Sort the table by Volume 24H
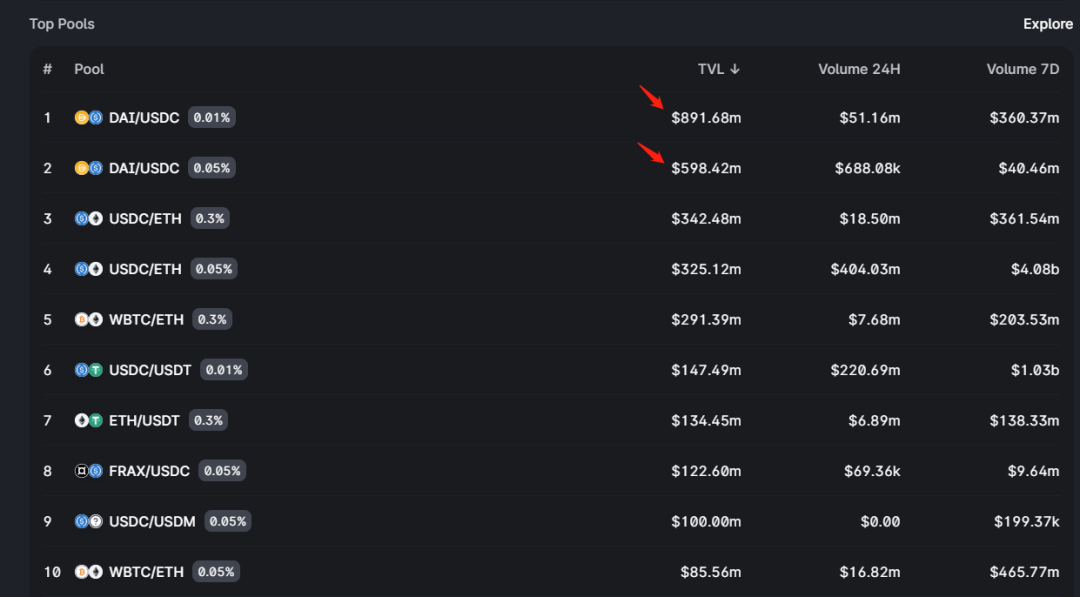This screenshot has width=1080, height=597. [859, 69]
